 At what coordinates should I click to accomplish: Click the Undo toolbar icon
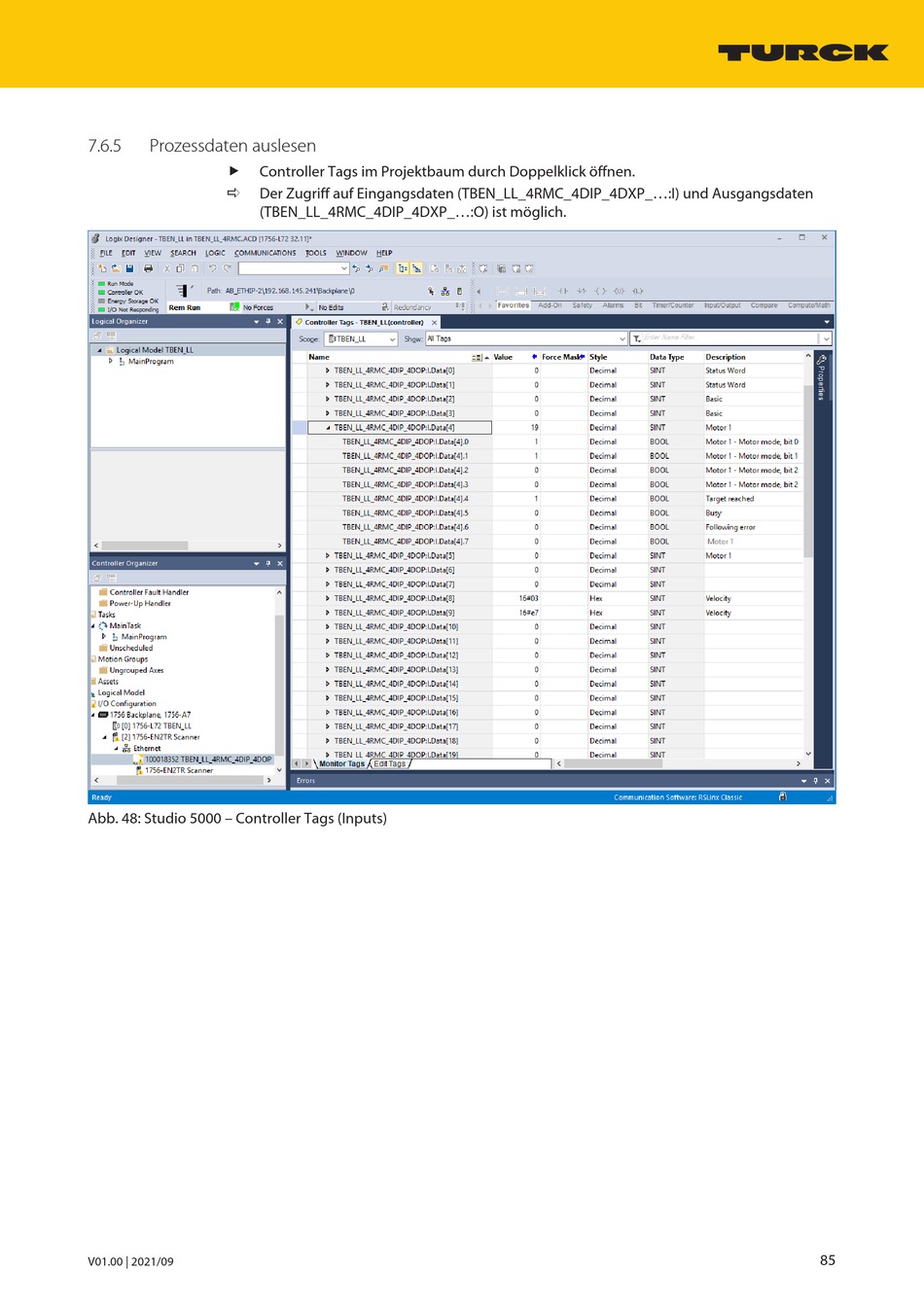tap(212, 268)
